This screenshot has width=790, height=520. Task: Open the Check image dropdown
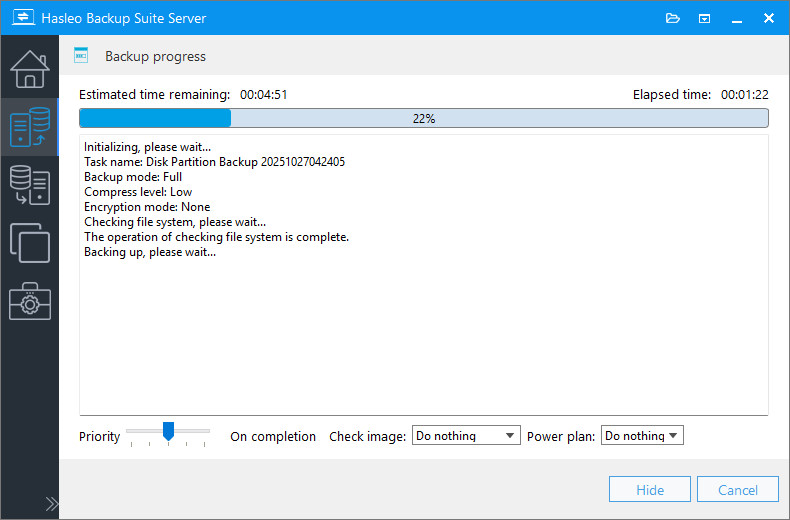coord(466,435)
